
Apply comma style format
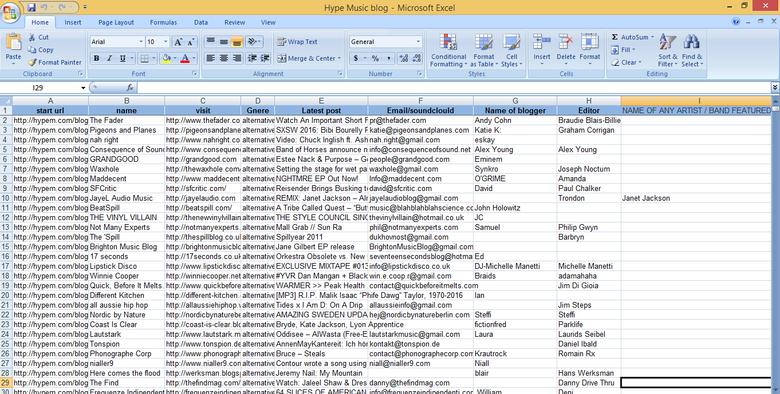(389, 59)
